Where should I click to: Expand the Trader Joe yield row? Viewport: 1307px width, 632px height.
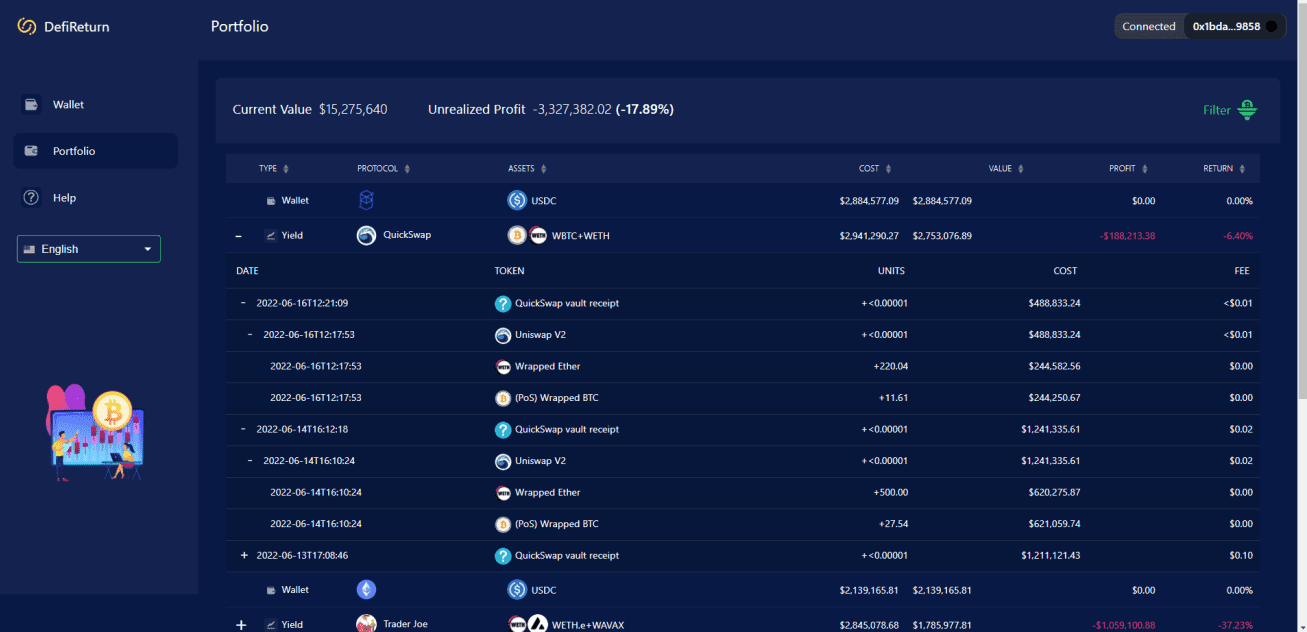(240, 625)
